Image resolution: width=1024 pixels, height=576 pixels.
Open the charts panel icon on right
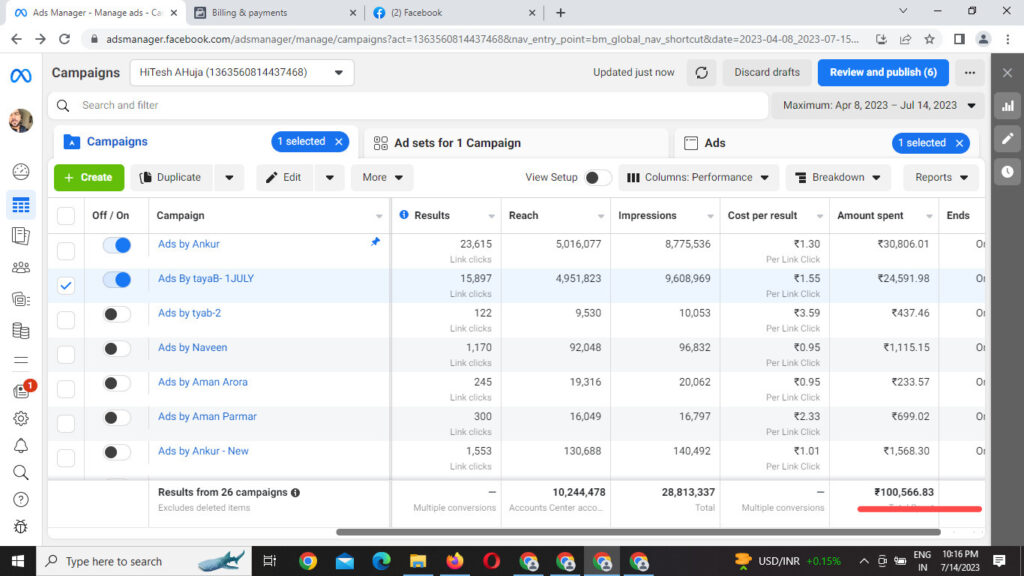[1007, 105]
